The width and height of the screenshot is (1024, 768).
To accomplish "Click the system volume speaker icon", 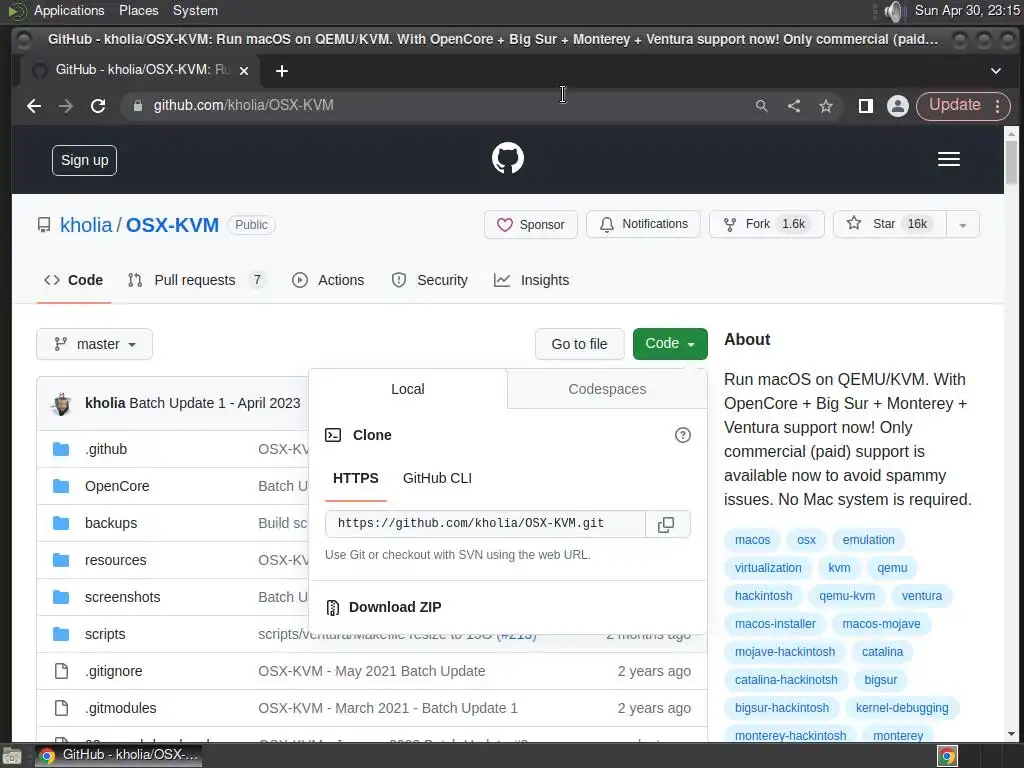I will 893,11.
